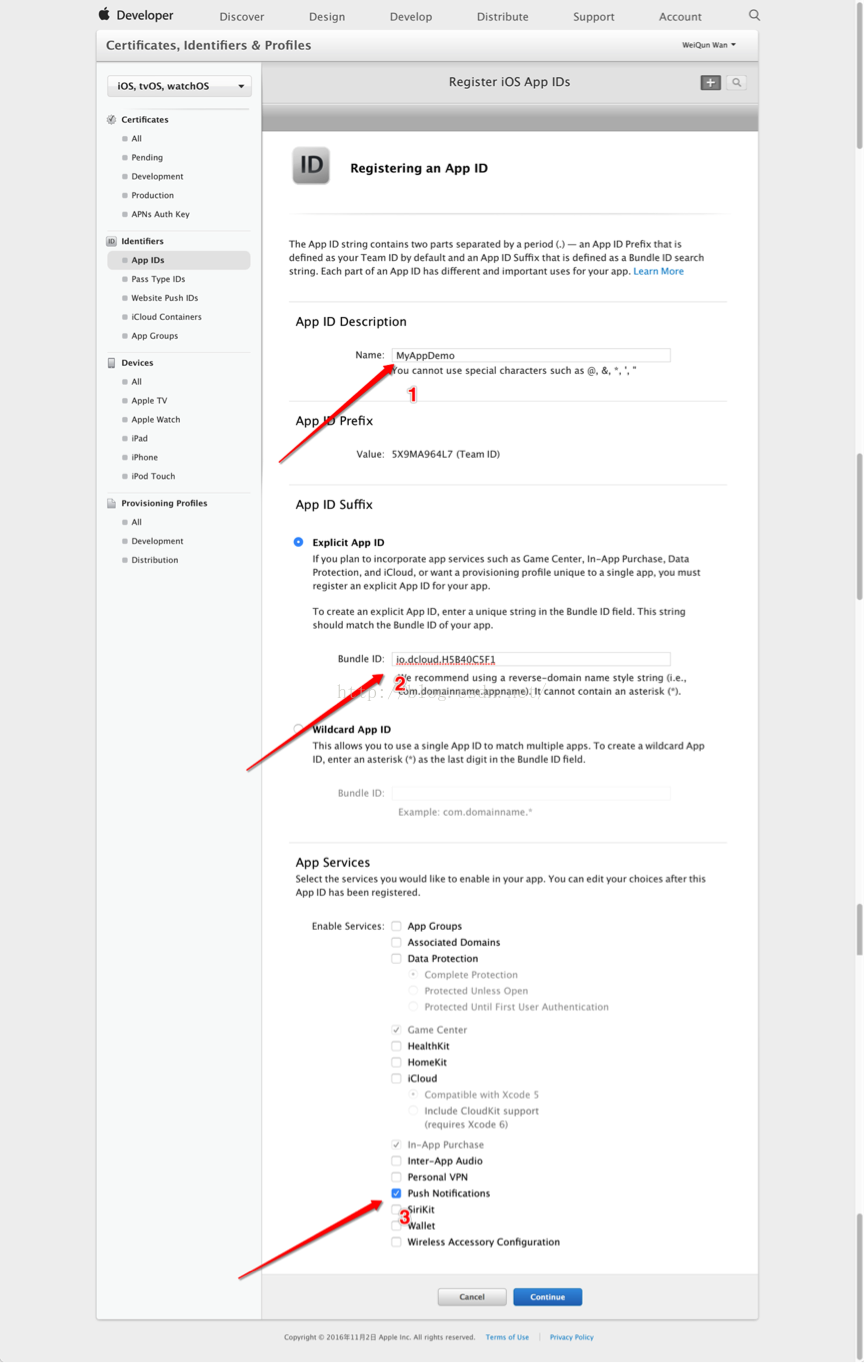Click the Provisioning Profiles section icon

[x=111, y=503]
